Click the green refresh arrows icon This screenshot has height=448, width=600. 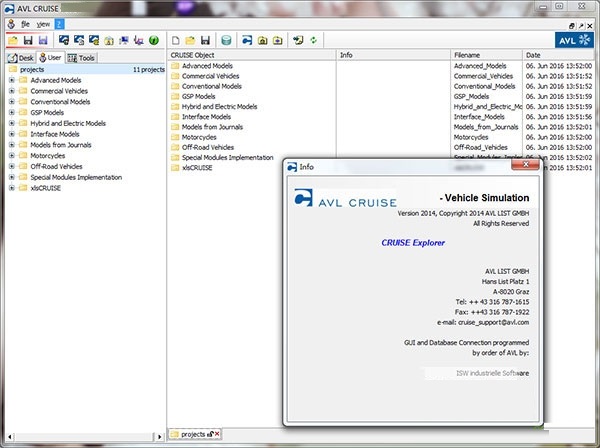click(315, 41)
